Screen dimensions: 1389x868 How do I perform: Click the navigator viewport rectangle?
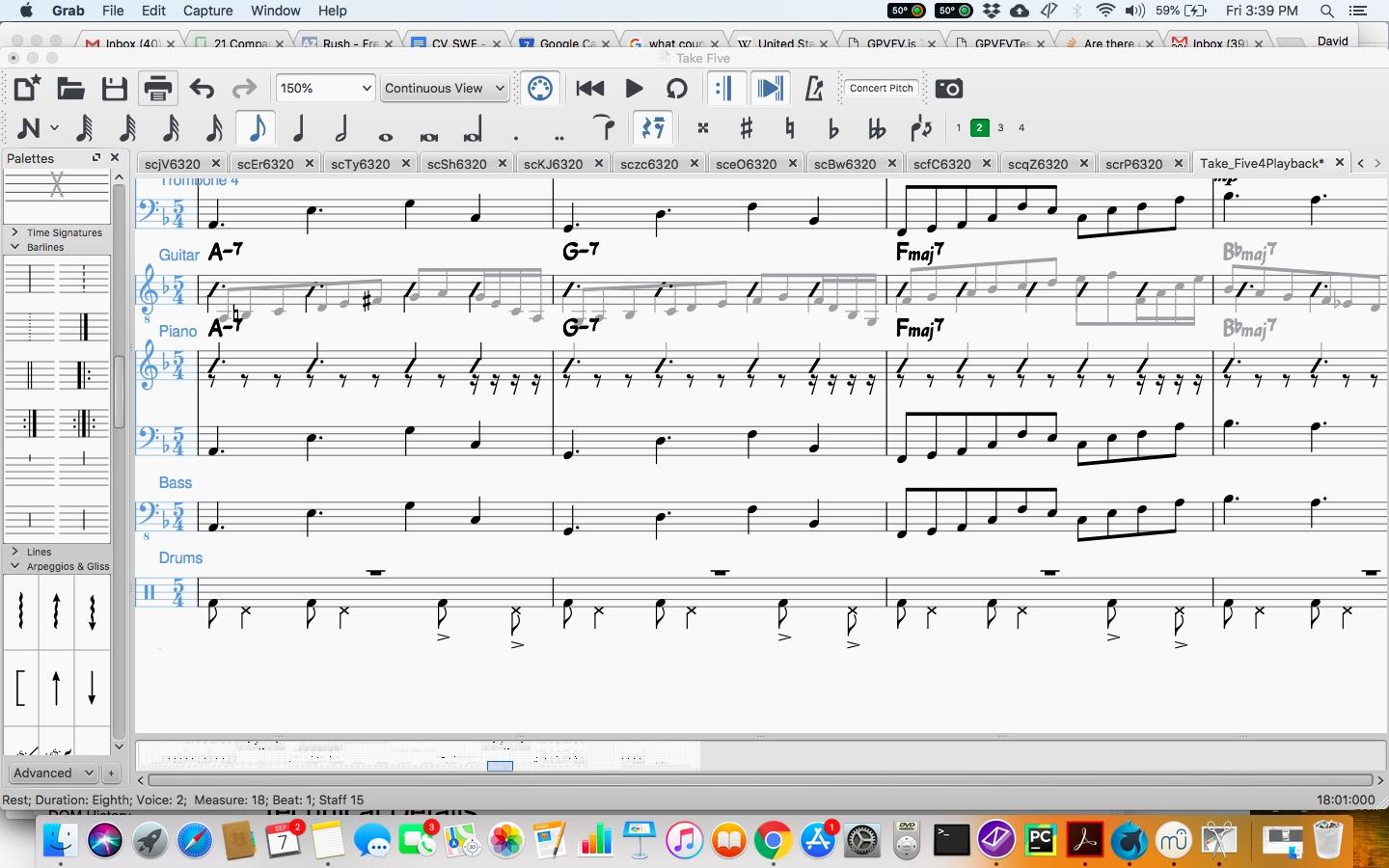[500, 766]
